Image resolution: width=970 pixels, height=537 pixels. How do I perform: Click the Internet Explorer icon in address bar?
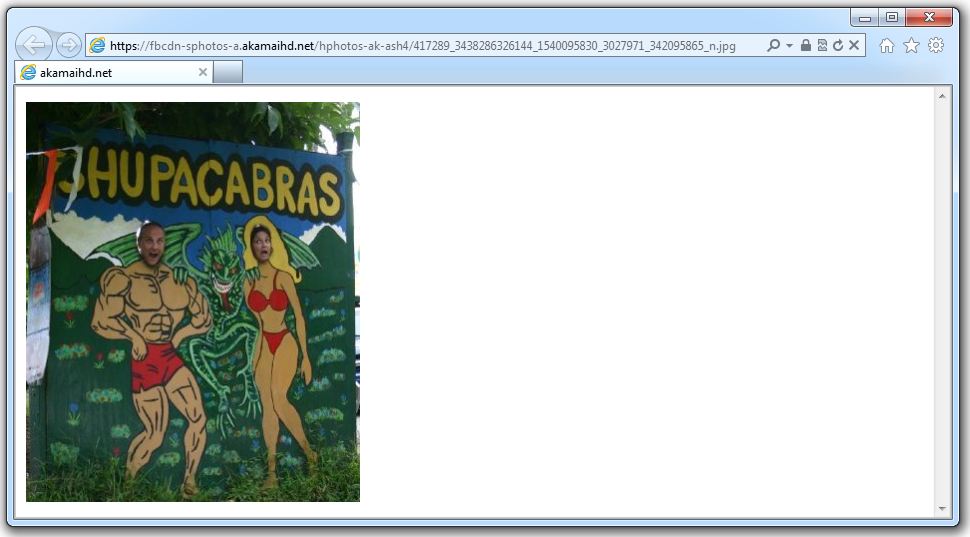[97, 45]
